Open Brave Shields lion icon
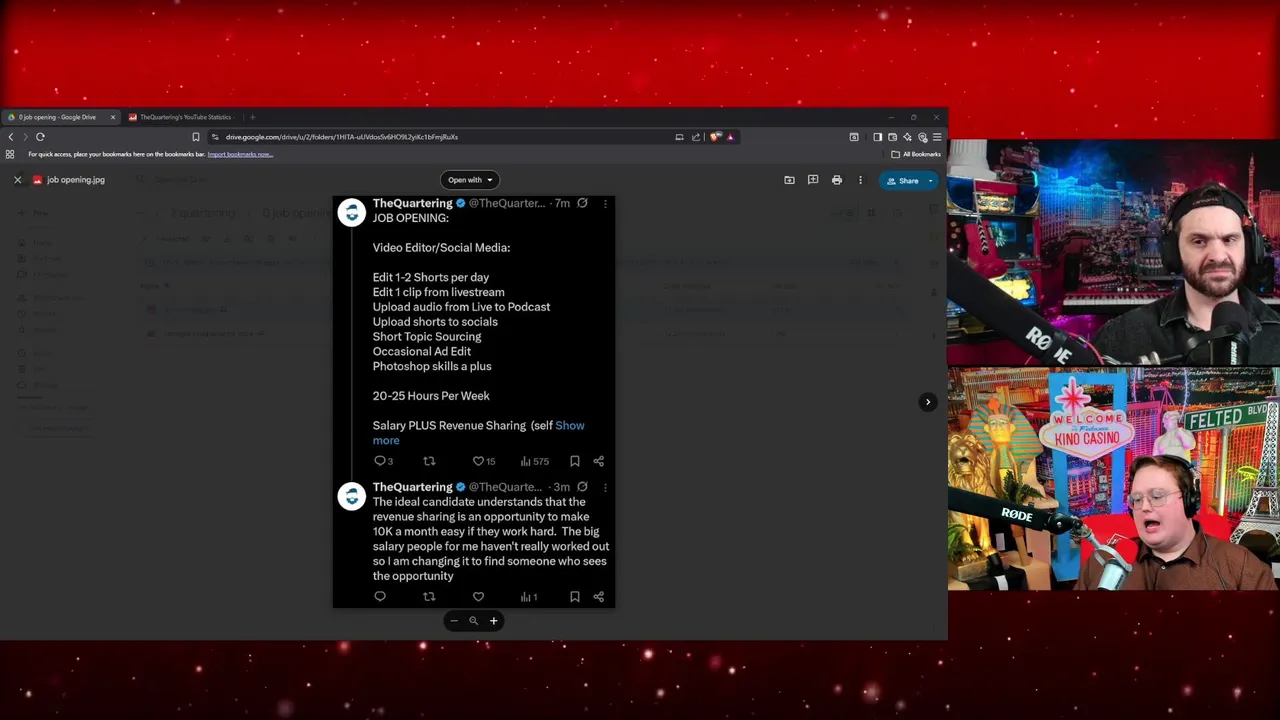Screen dimensions: 1280x720 point(715,137)
